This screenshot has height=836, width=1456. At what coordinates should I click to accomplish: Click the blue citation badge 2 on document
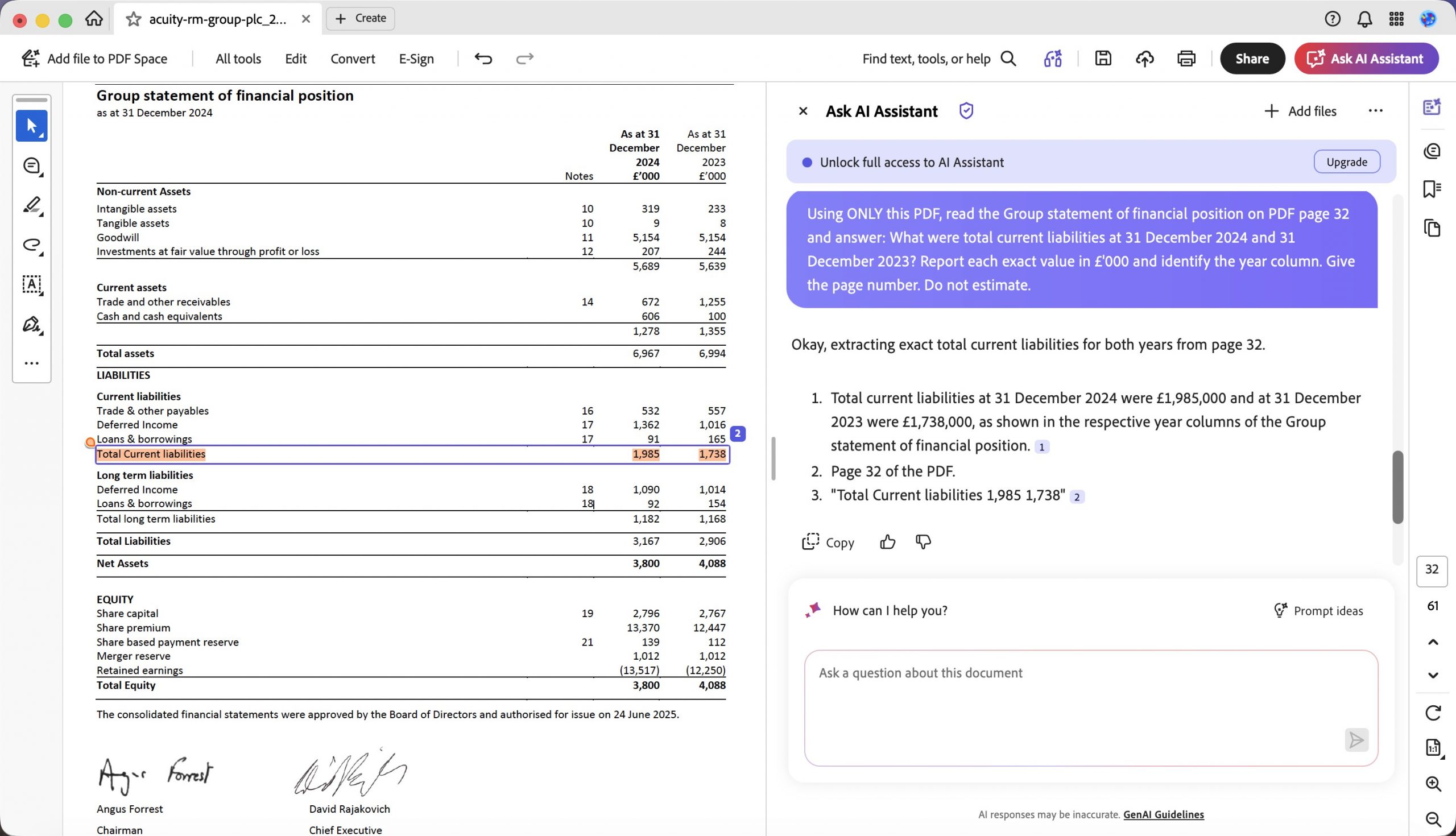(738, 433)
